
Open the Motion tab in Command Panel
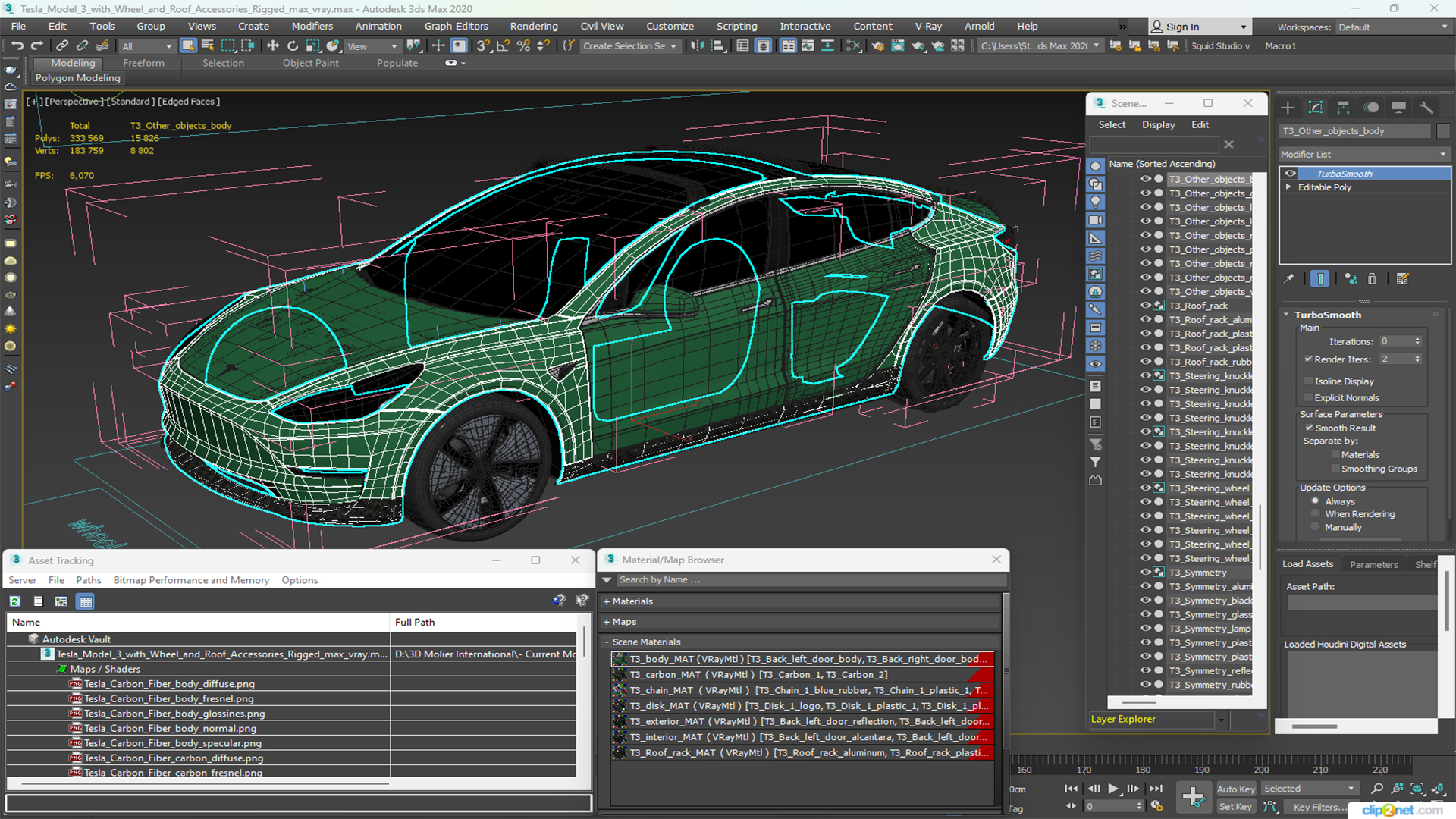[x=1371, y=108]
